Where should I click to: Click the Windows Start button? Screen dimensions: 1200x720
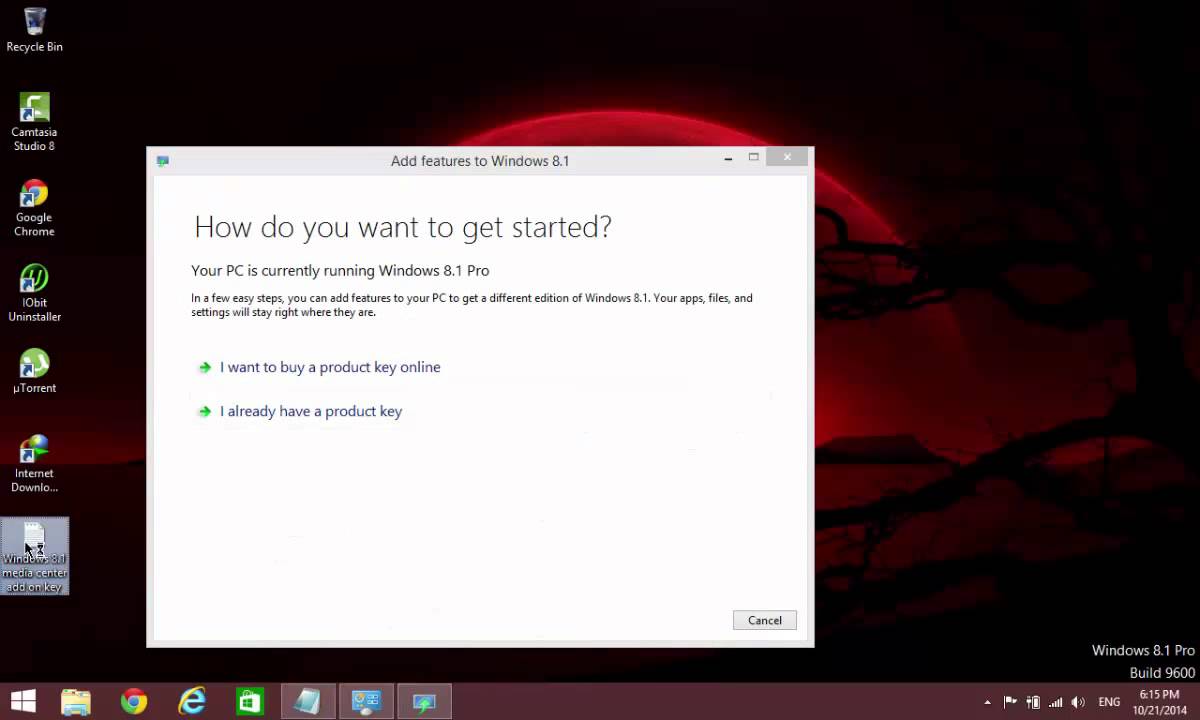click(23, 702)
